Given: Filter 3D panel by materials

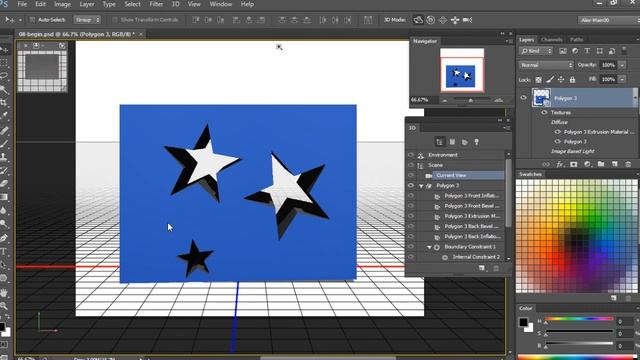Looking at the screenshot, I should tap(464, 142).
